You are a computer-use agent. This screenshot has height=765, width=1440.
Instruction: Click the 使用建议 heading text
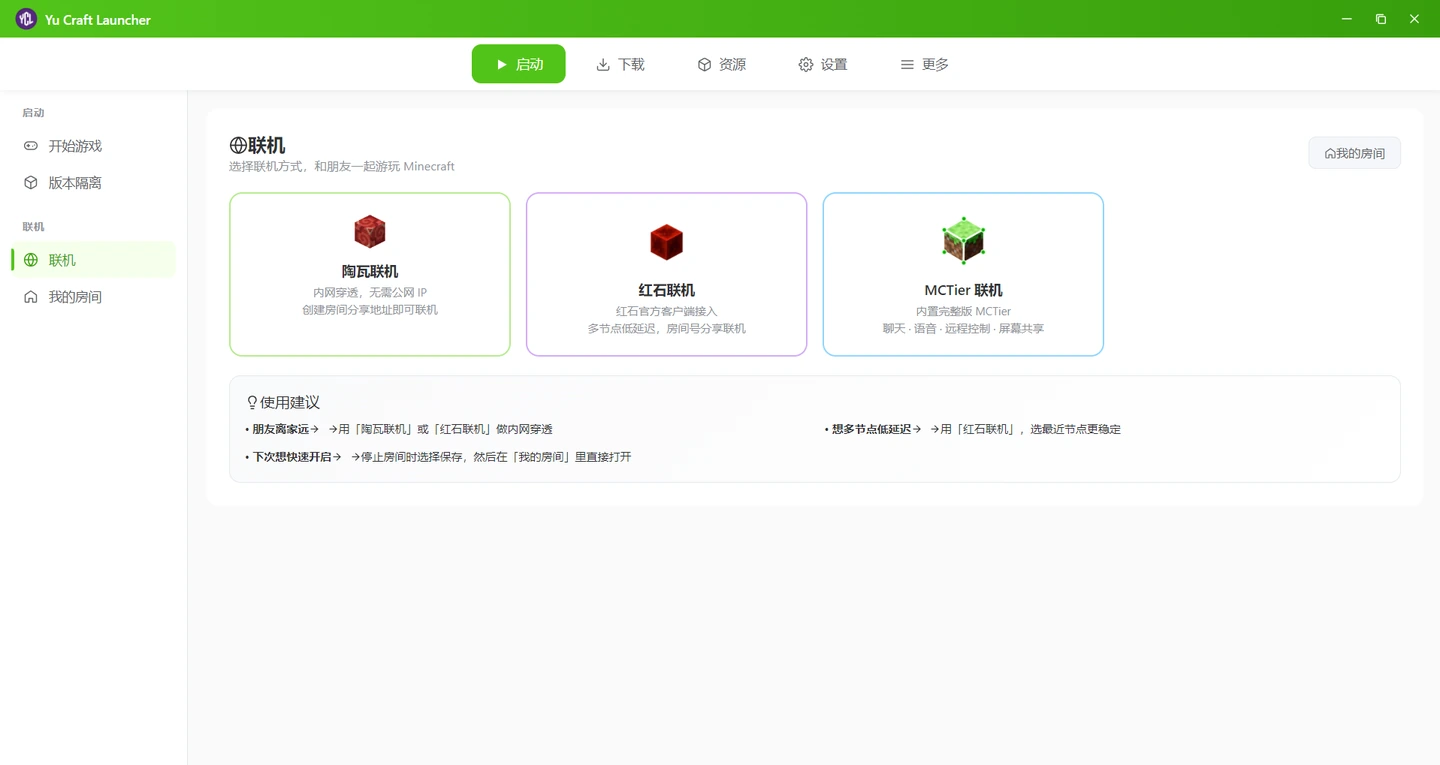tap(290, 402)
